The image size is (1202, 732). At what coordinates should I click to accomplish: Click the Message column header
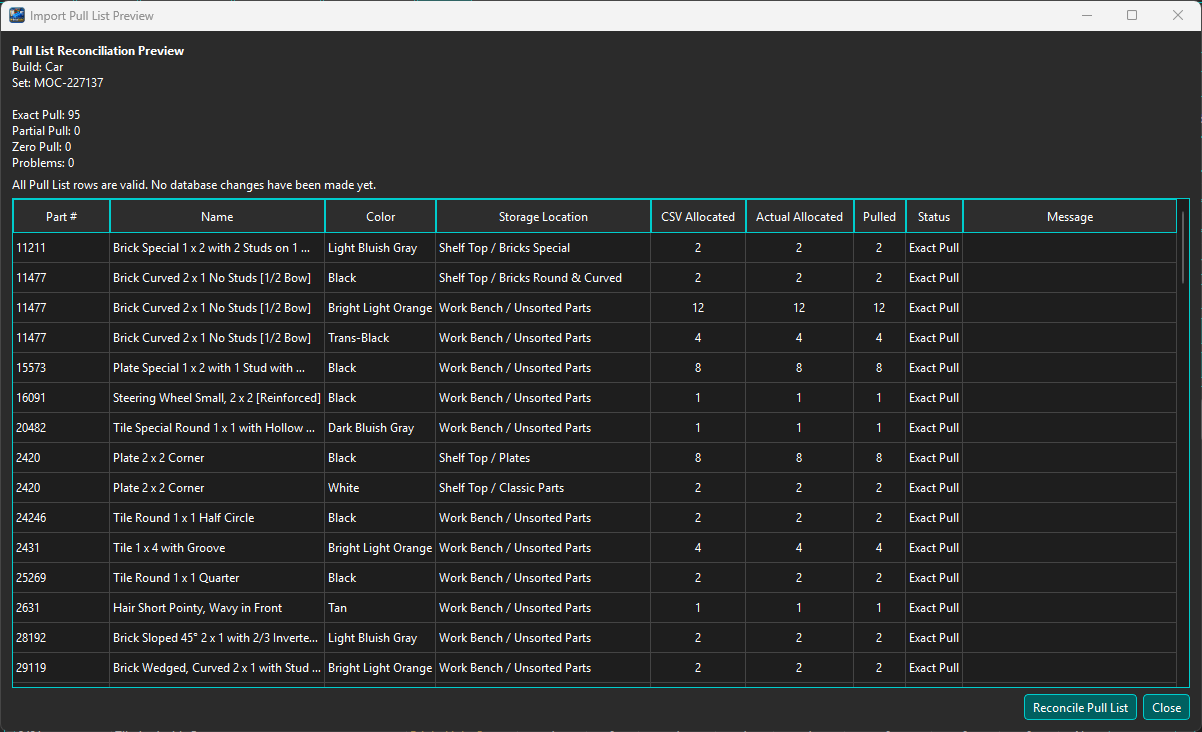1070,217
